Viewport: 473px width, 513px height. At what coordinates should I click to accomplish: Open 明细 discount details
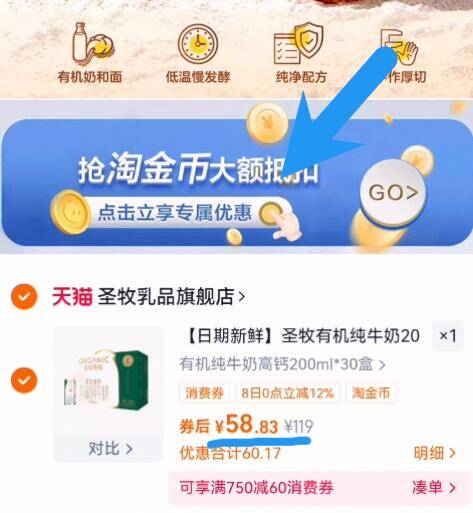[434, 453]
